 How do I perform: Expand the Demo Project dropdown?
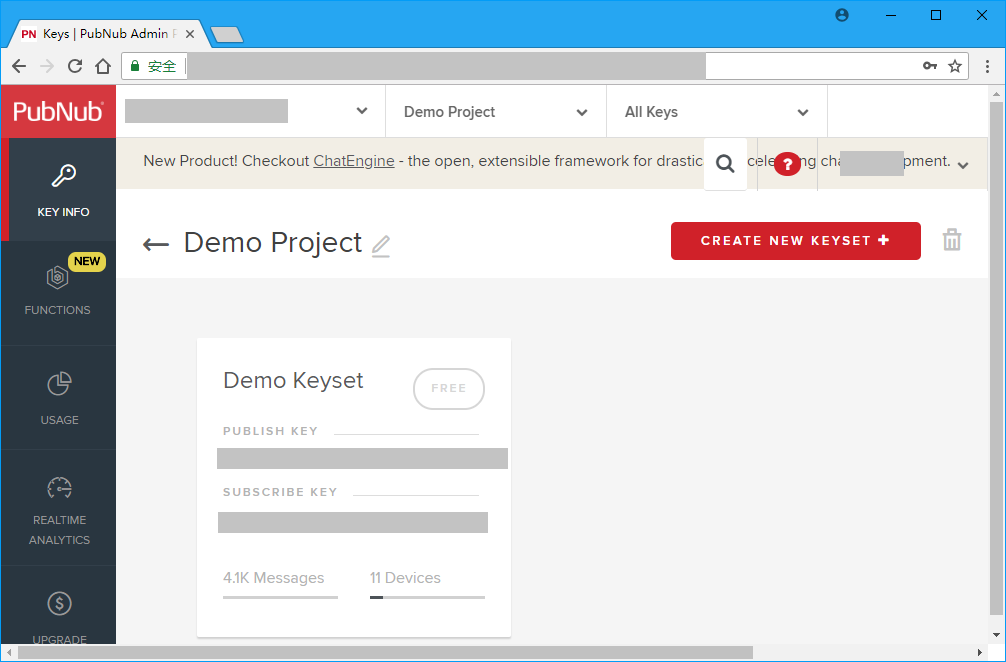pos(582,112)
